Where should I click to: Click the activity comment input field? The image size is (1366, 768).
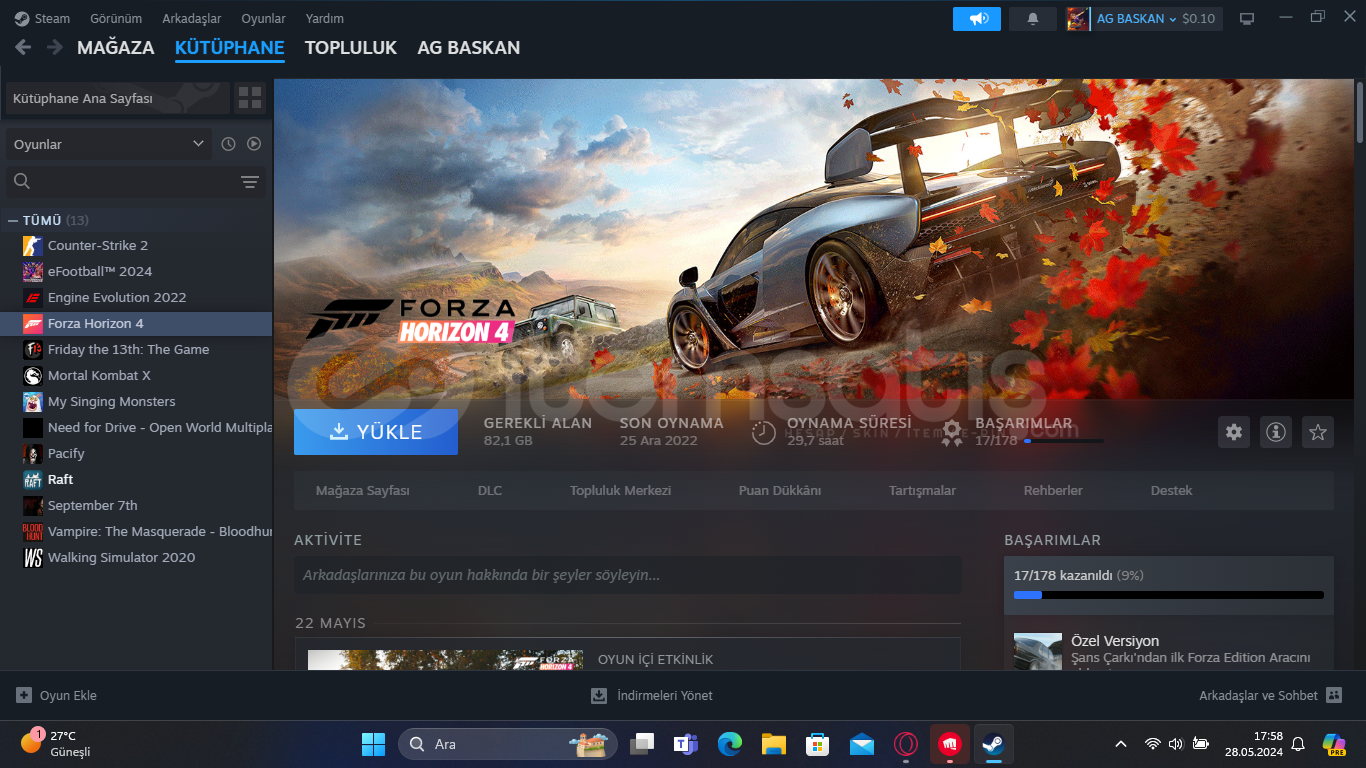[627, 575]
